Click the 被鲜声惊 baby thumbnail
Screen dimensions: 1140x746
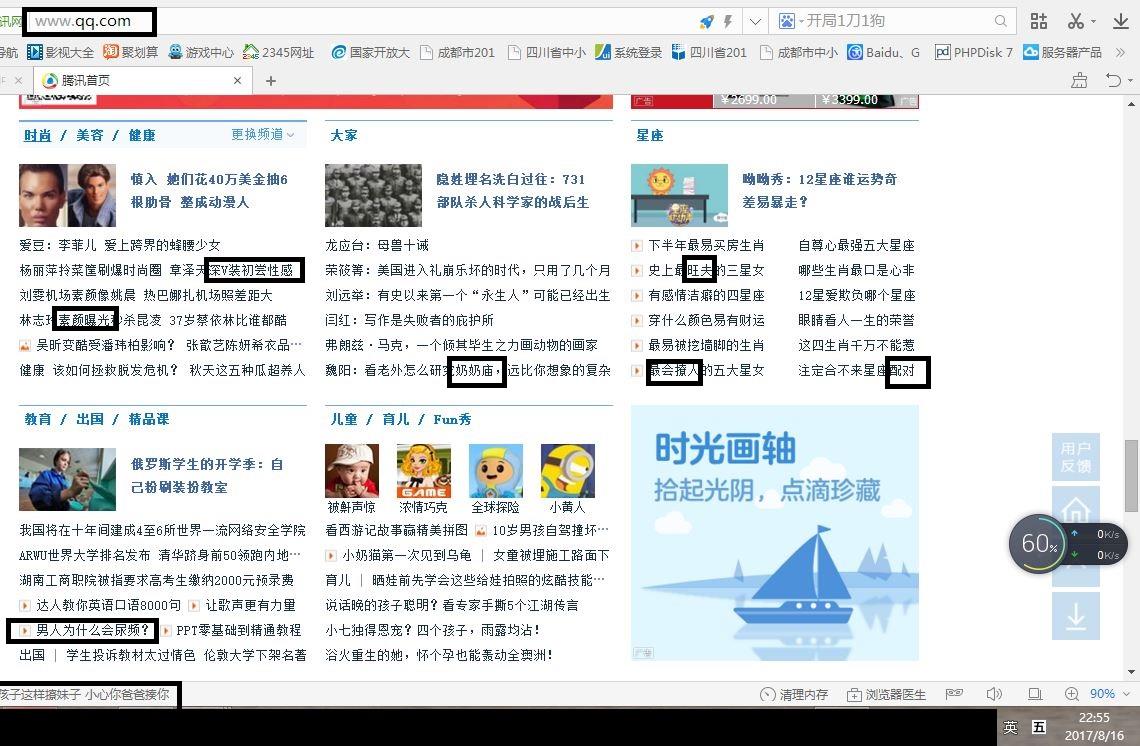click(352, 470)
